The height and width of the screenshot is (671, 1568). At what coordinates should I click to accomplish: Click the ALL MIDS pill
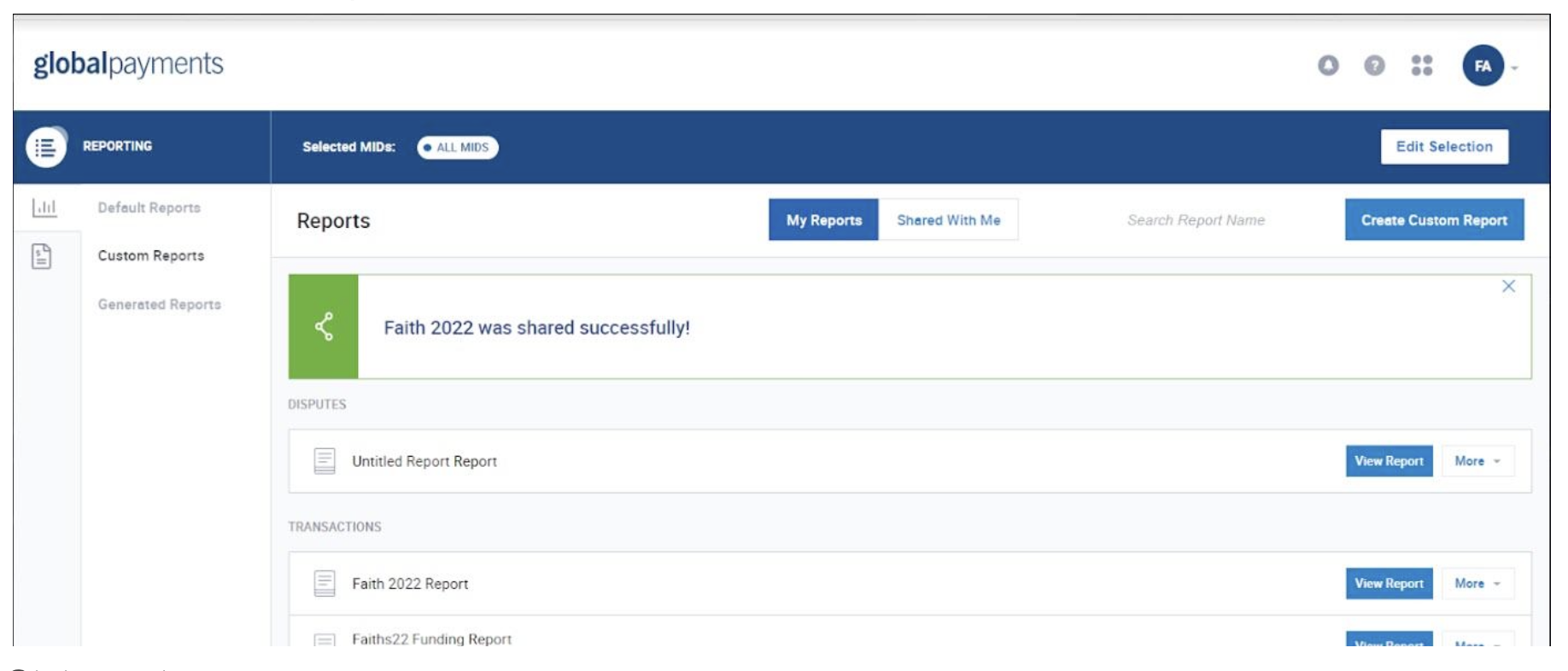click(x=458, y=148)
